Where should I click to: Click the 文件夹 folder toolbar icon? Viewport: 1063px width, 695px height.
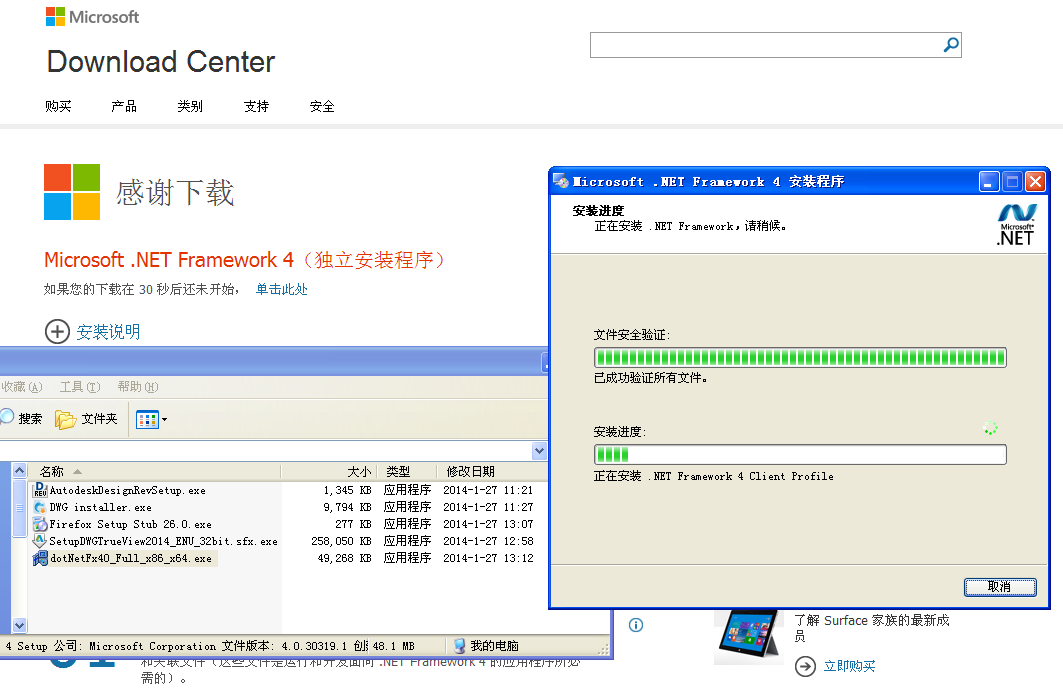(x=65, y=420)
